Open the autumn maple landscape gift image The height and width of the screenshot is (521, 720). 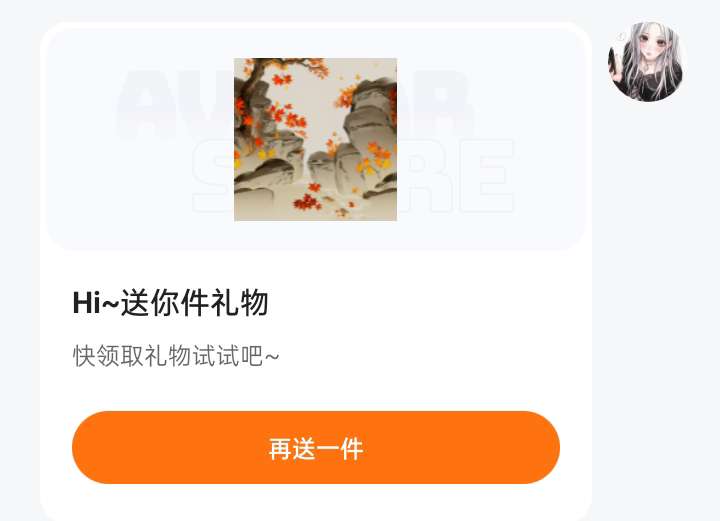point(315,140)
